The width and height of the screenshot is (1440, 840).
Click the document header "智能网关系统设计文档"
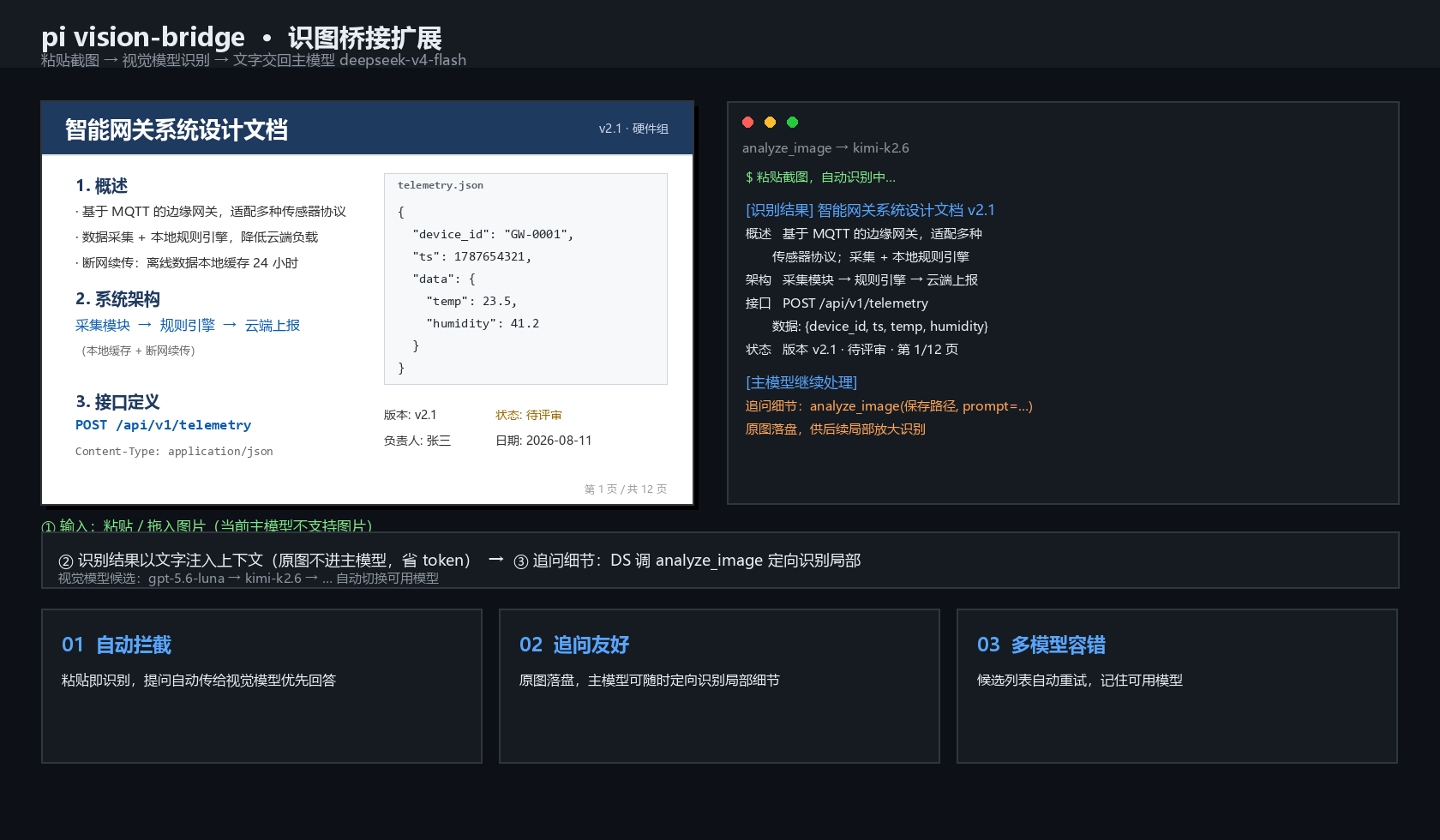tap(177, 129)
